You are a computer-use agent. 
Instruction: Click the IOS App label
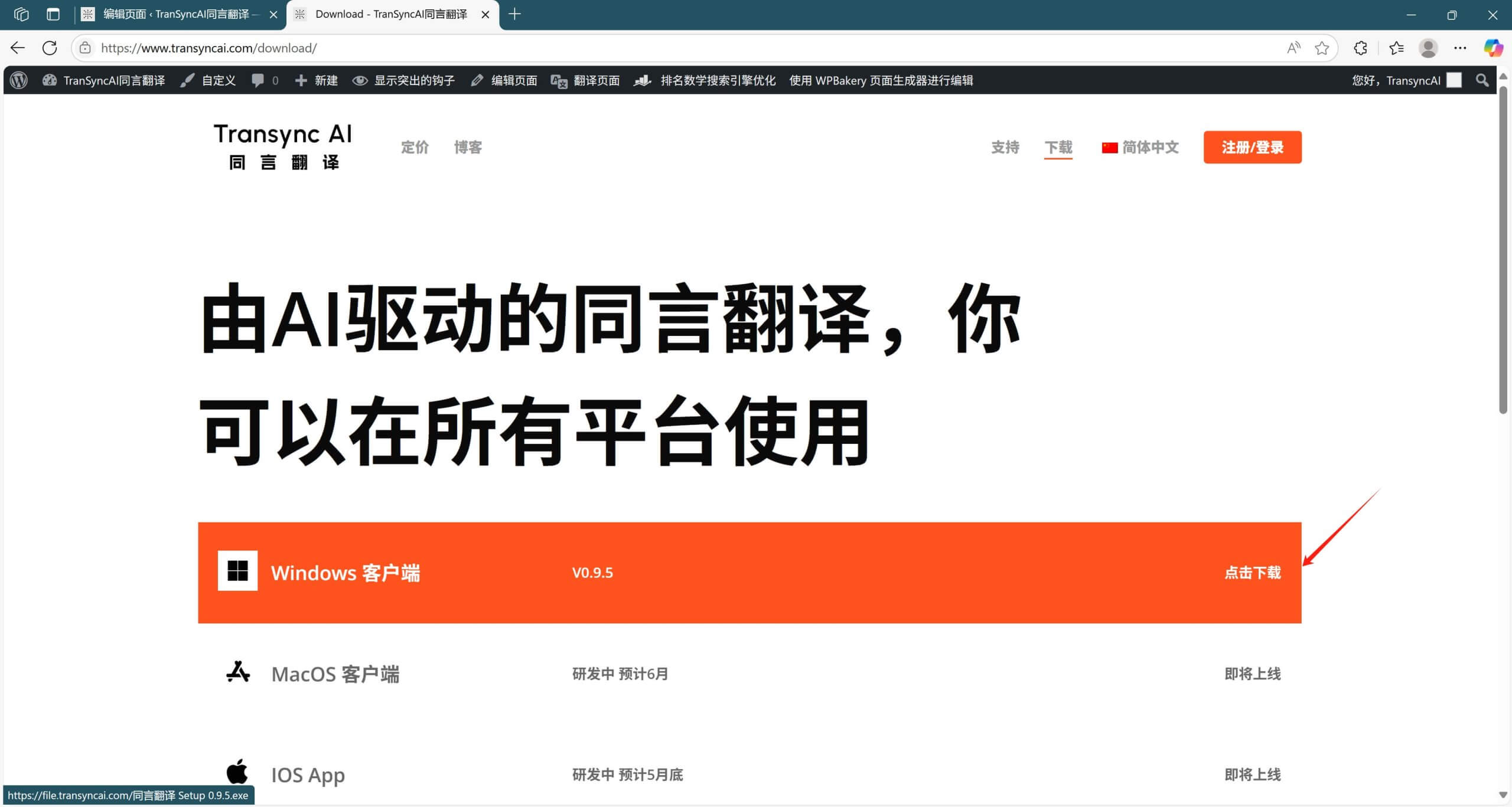pyautogui.click(x=308, y=775)
